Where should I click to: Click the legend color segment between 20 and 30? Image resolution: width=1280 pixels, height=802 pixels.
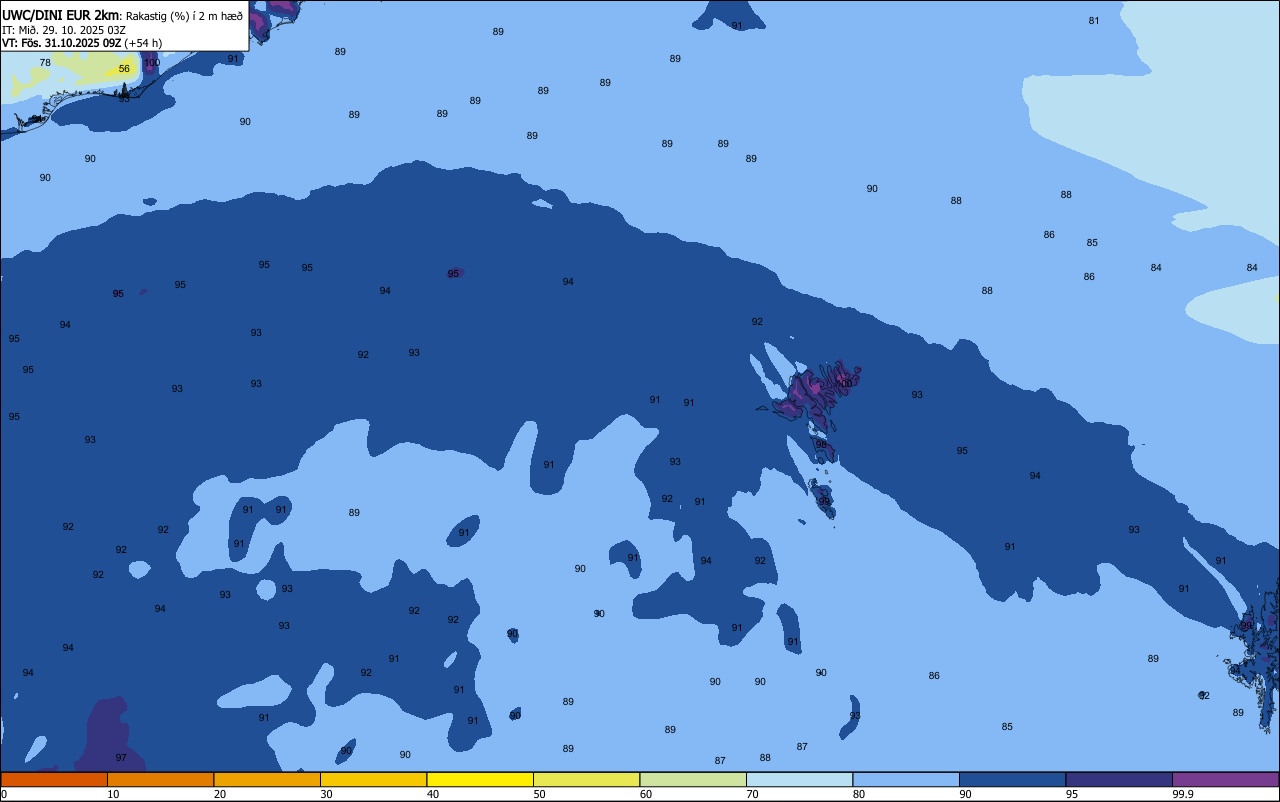coord(267,779)
